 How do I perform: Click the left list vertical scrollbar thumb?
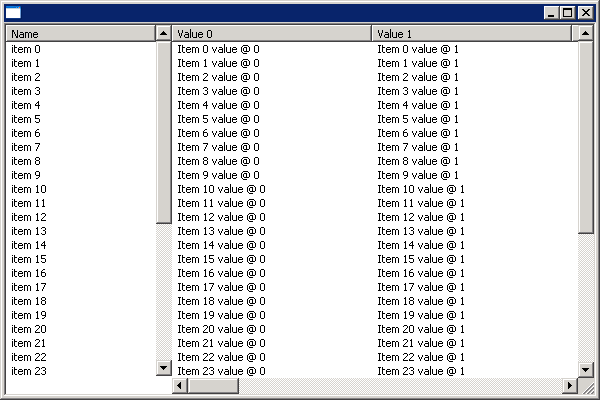point(164,132)
